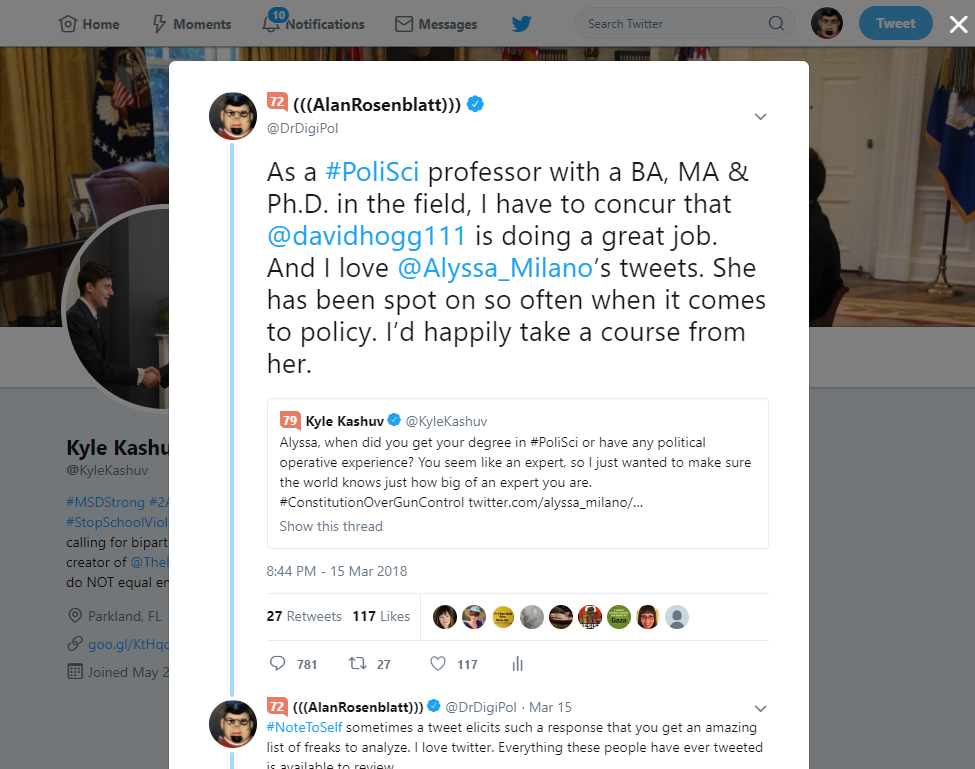The width and height of the screenshot is (975, 769).
Task: Close the tweet overlay with X
Action: coord(958,24)
